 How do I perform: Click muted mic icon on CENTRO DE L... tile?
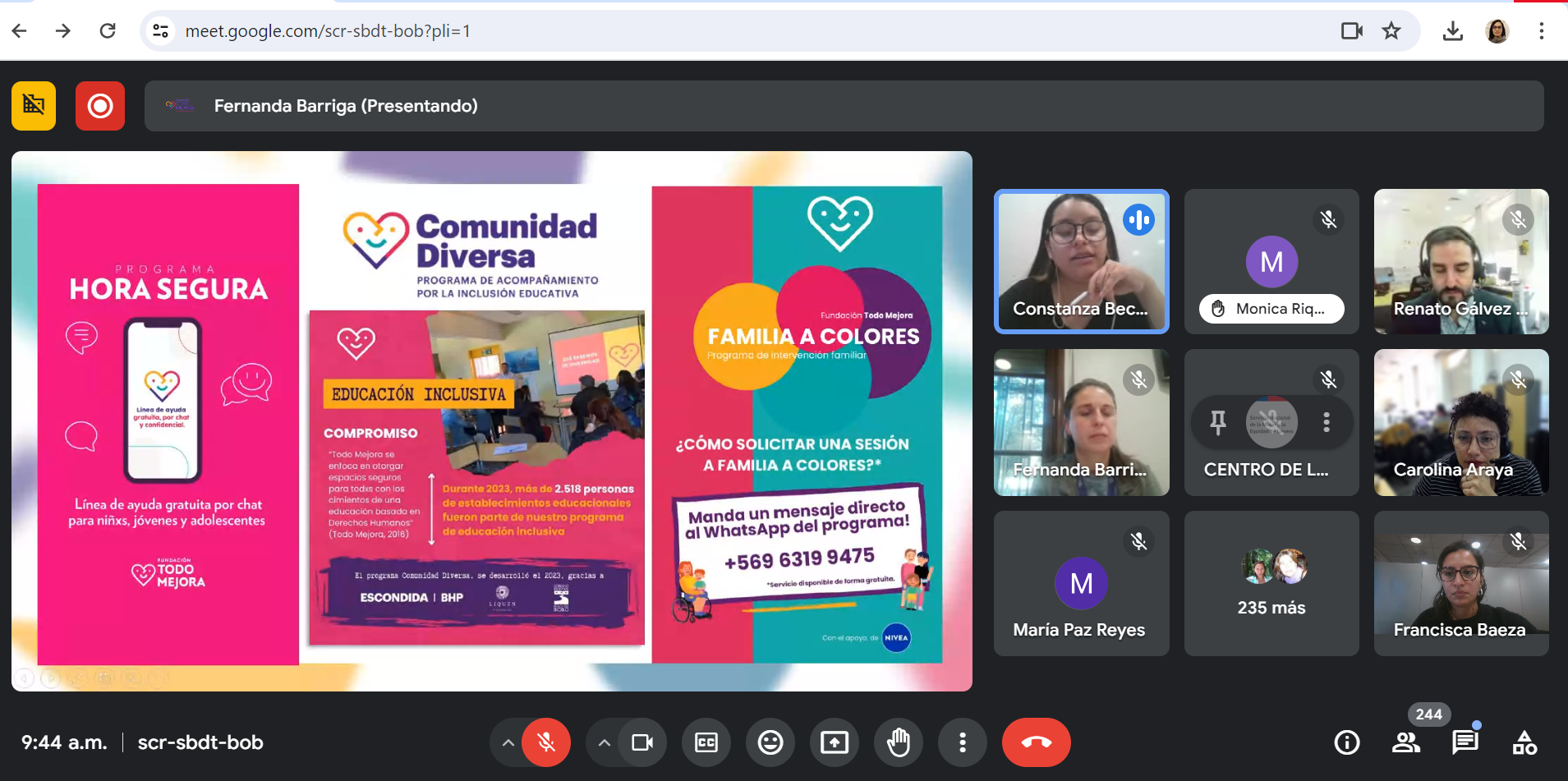(x=1328, y=379)
